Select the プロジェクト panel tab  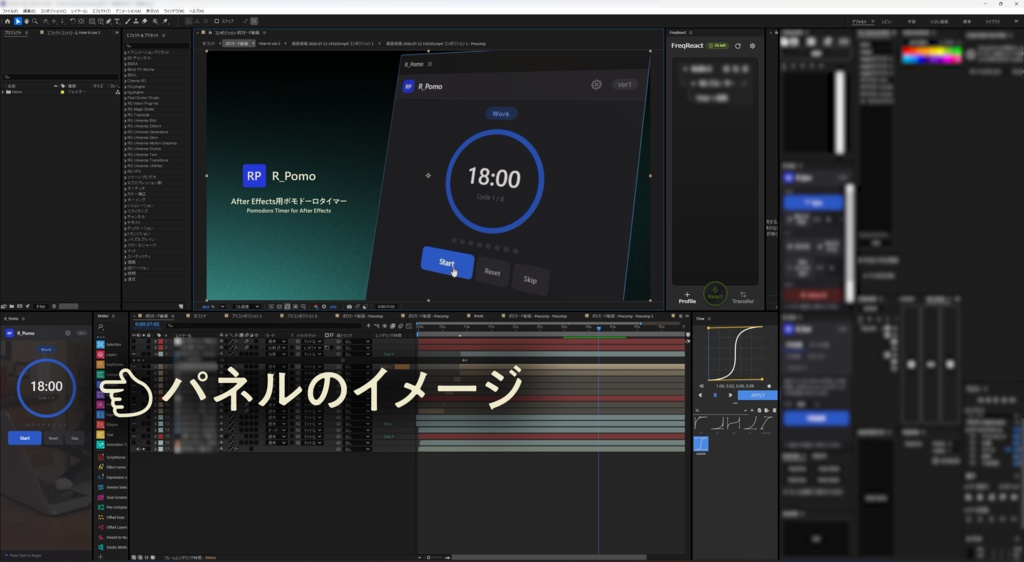click(13, 33)
